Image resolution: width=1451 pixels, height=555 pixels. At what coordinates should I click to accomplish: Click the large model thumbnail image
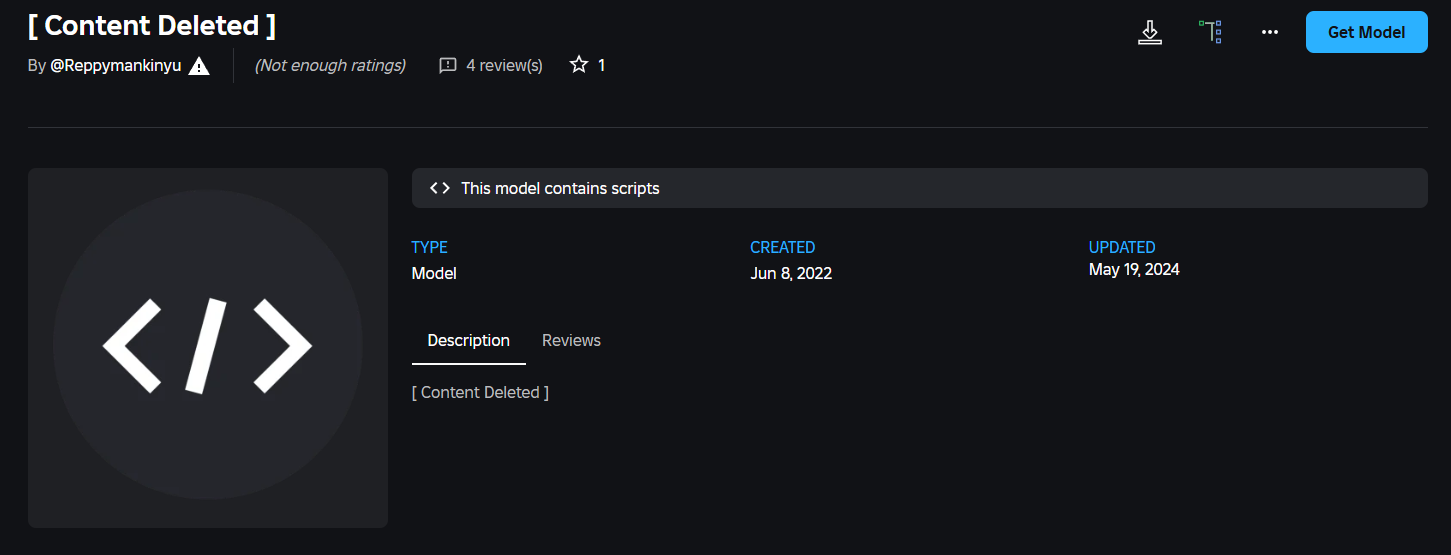[208, 347]
